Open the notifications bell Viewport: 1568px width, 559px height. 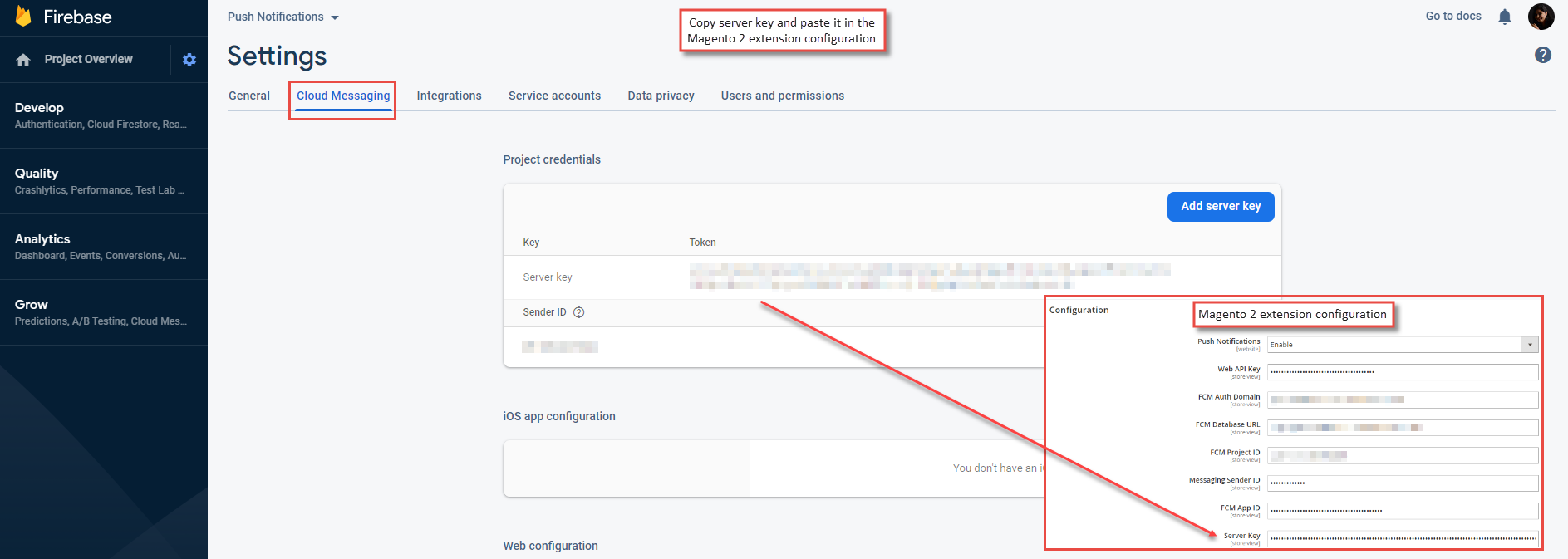[1505, 17]
